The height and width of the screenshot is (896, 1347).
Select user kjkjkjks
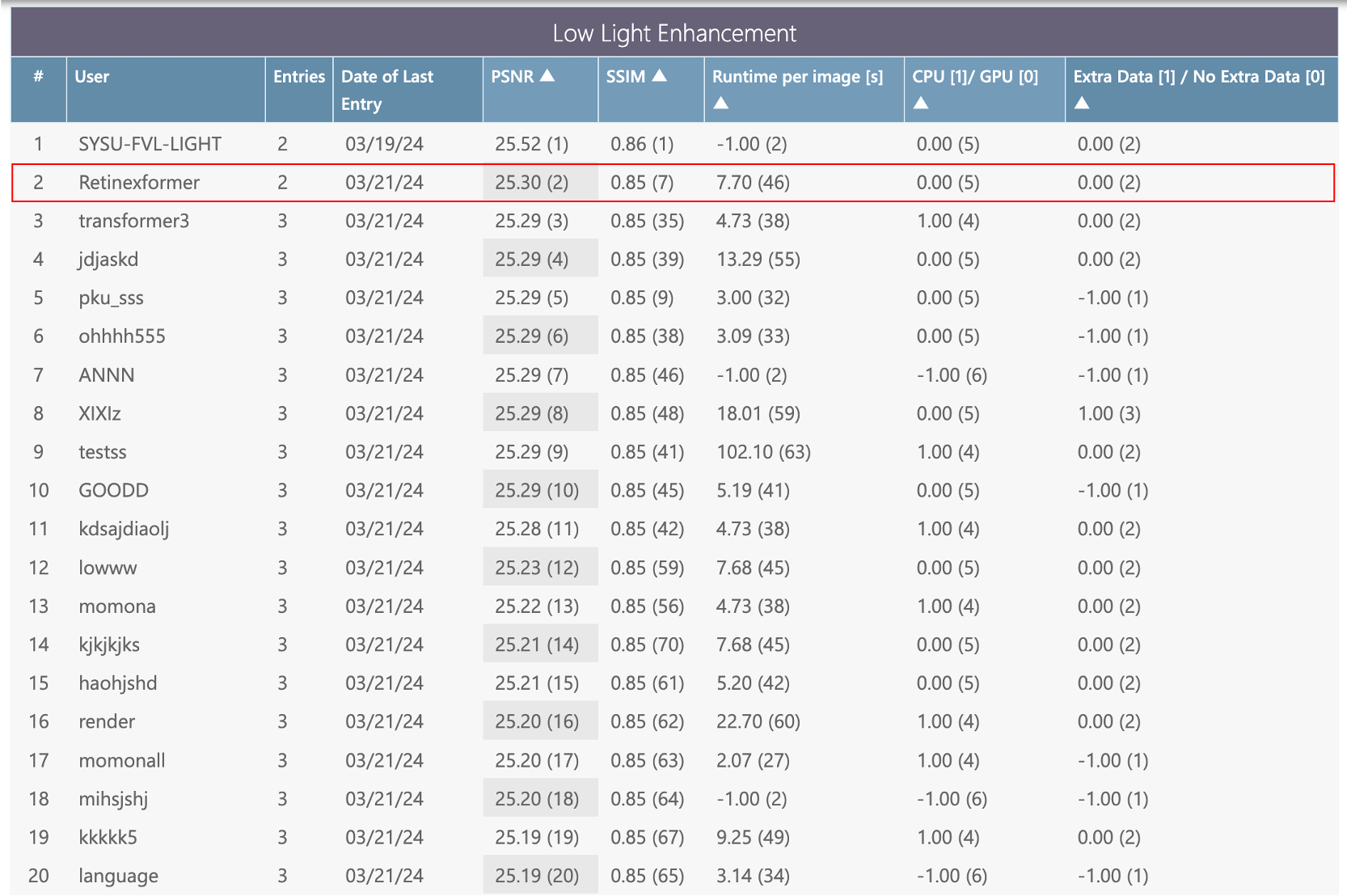tap(109, 645)
